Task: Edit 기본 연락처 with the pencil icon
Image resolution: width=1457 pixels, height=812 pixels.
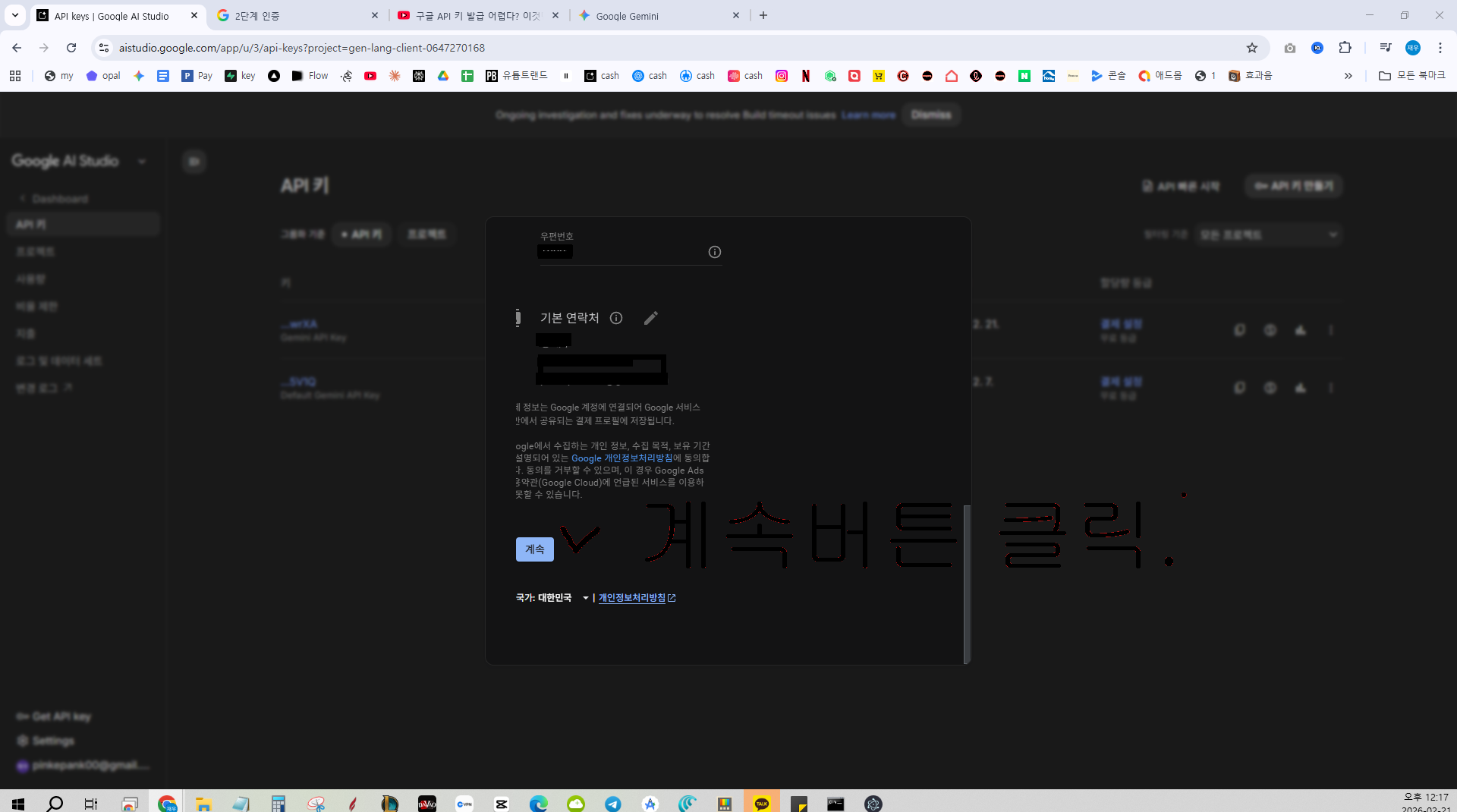Action: 650,318
